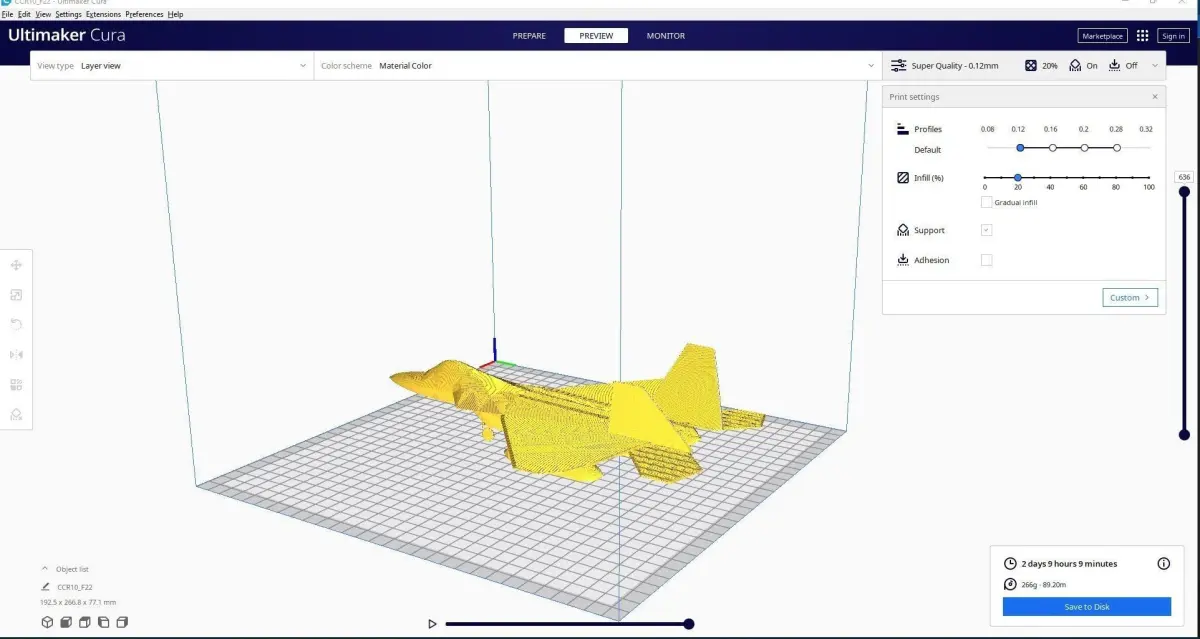This screenshot has width=1200, height=639.
Task: Collapse print settings summary chevron
Action: coord(1155,66)
